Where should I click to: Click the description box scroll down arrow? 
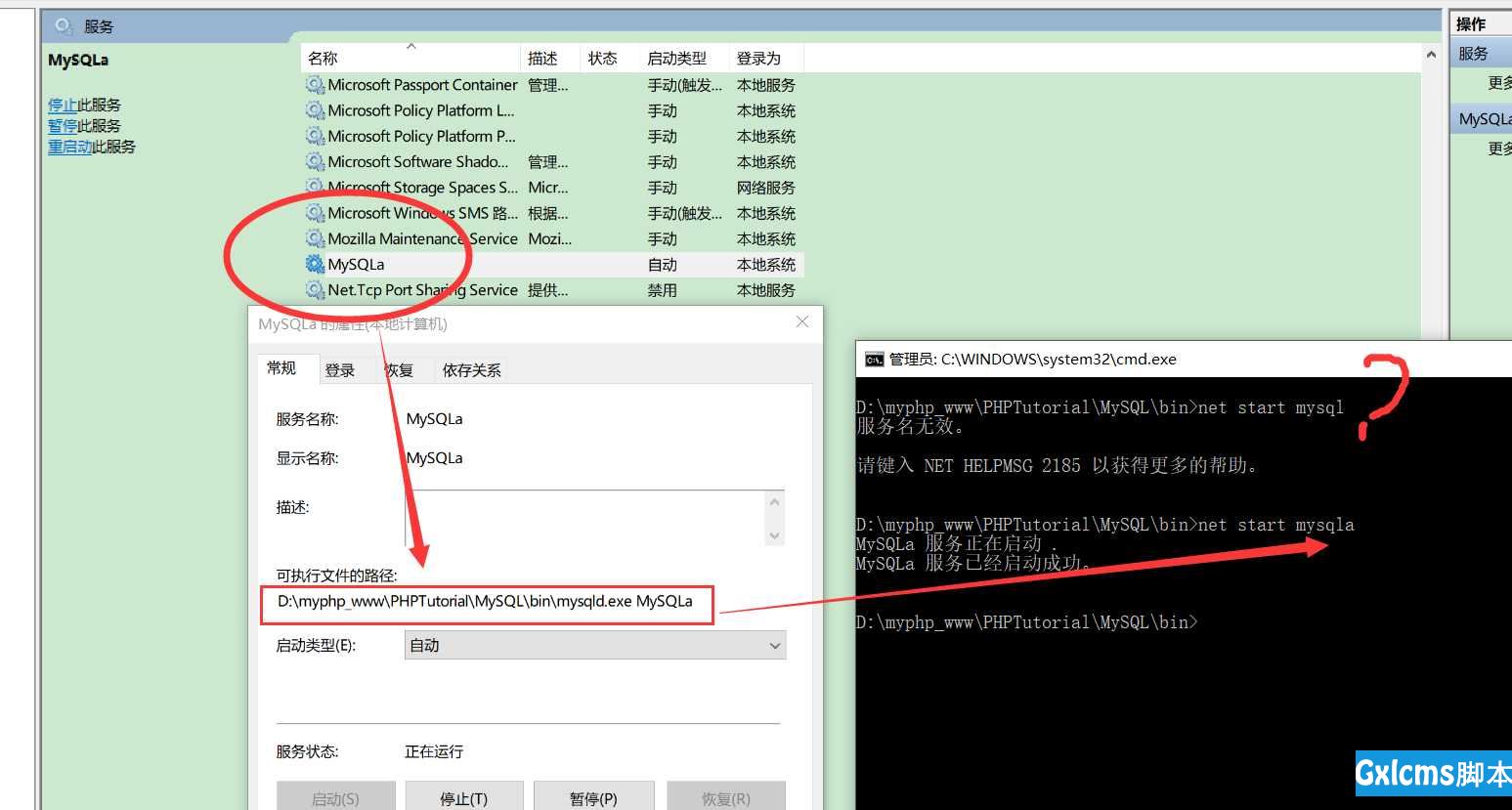click(775, 534)
